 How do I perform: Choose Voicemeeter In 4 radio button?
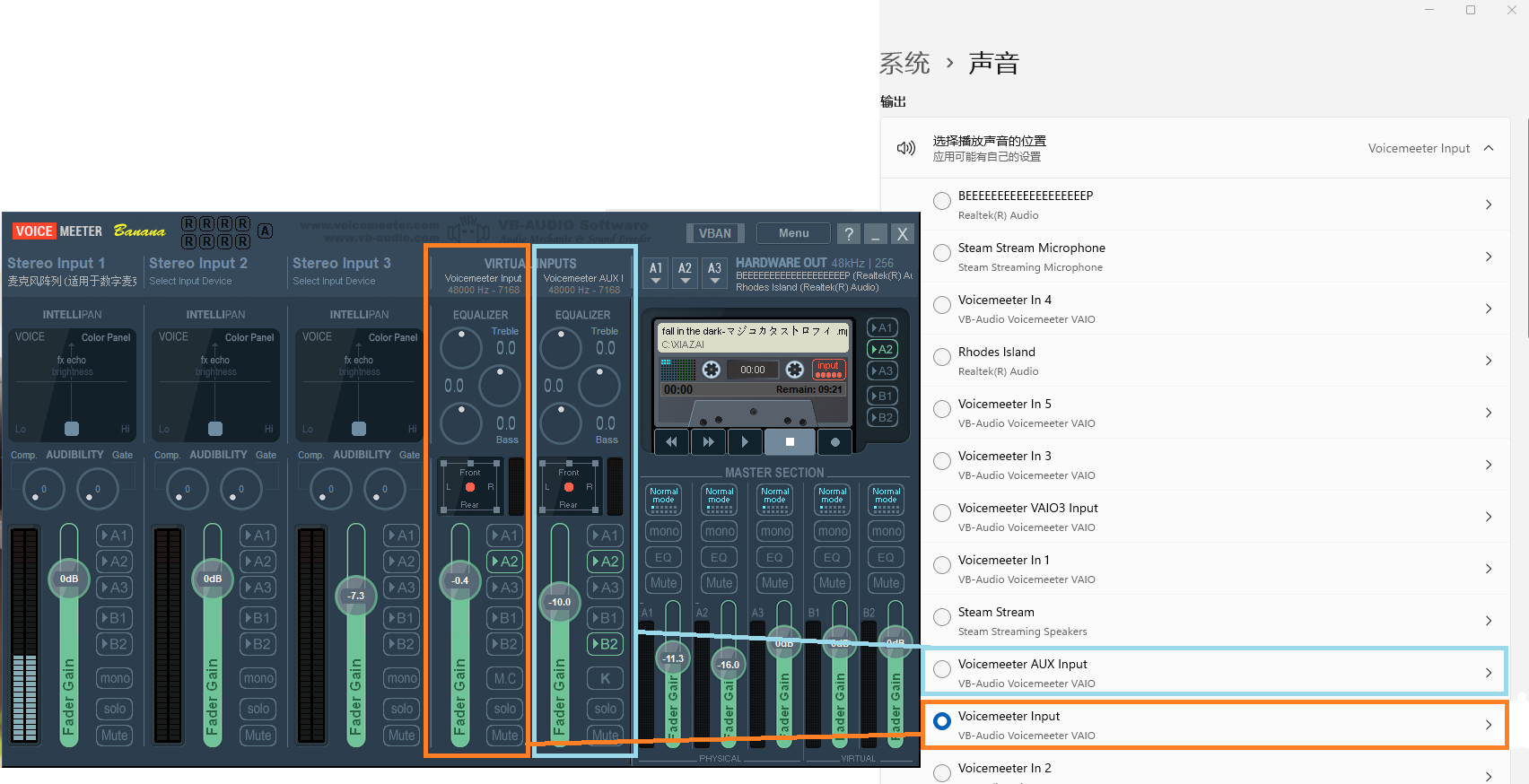(942, 305)
